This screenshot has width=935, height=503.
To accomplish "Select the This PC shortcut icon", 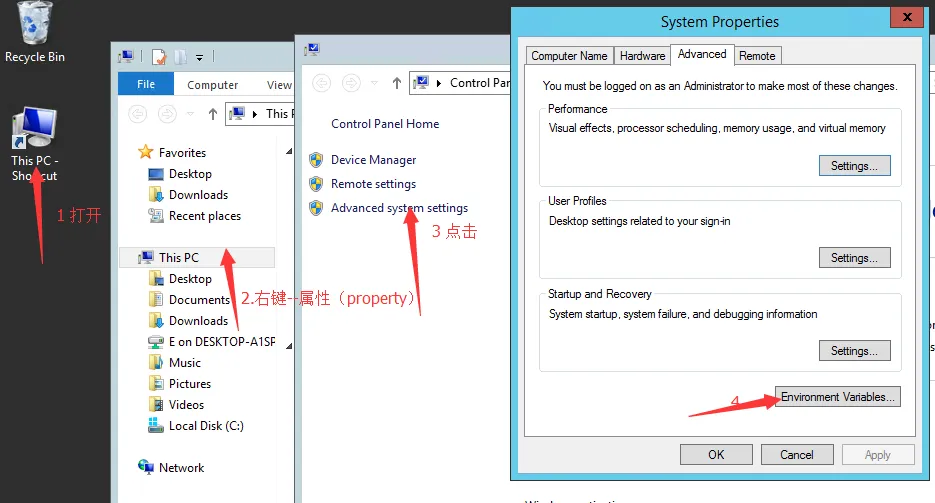I will point(34,130).
